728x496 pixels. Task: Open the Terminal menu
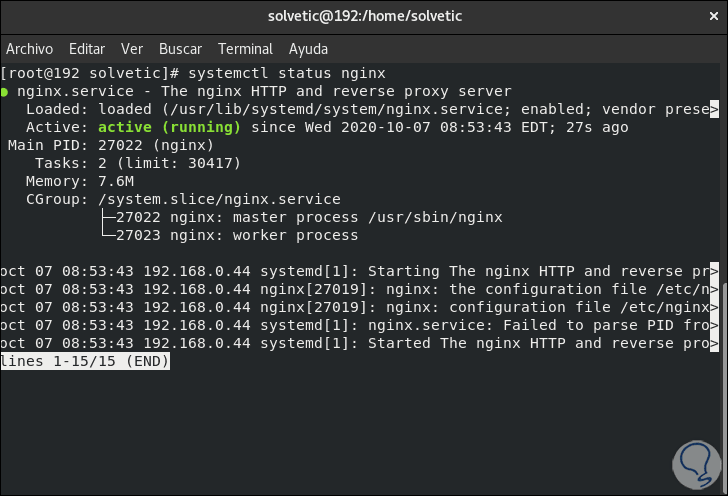click(245, 49)
